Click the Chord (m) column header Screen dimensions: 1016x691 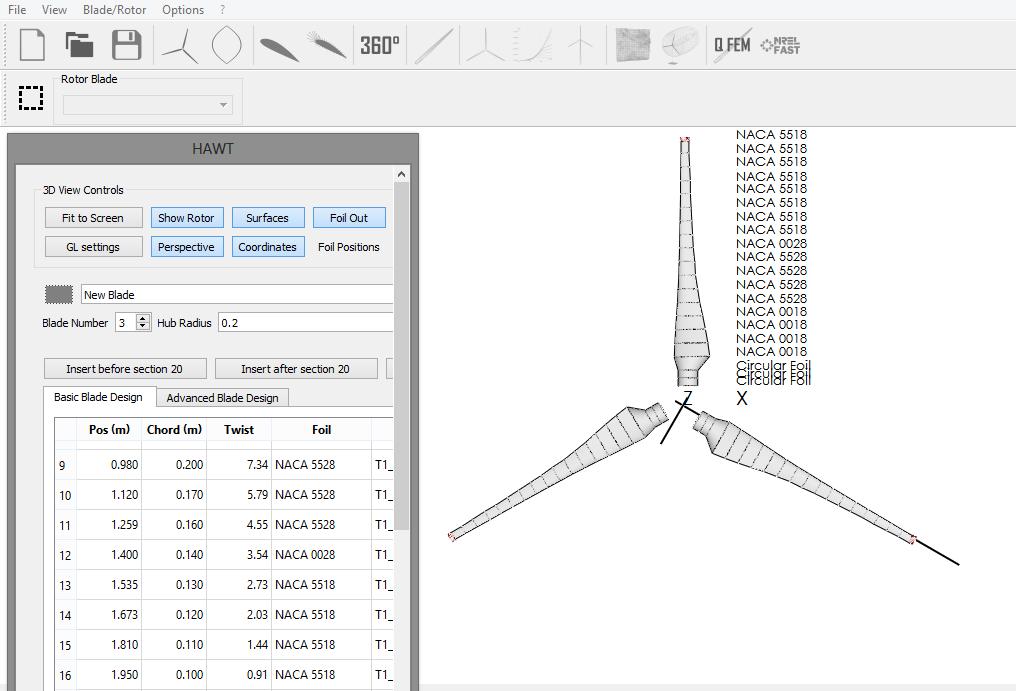[x=174, y=430]
